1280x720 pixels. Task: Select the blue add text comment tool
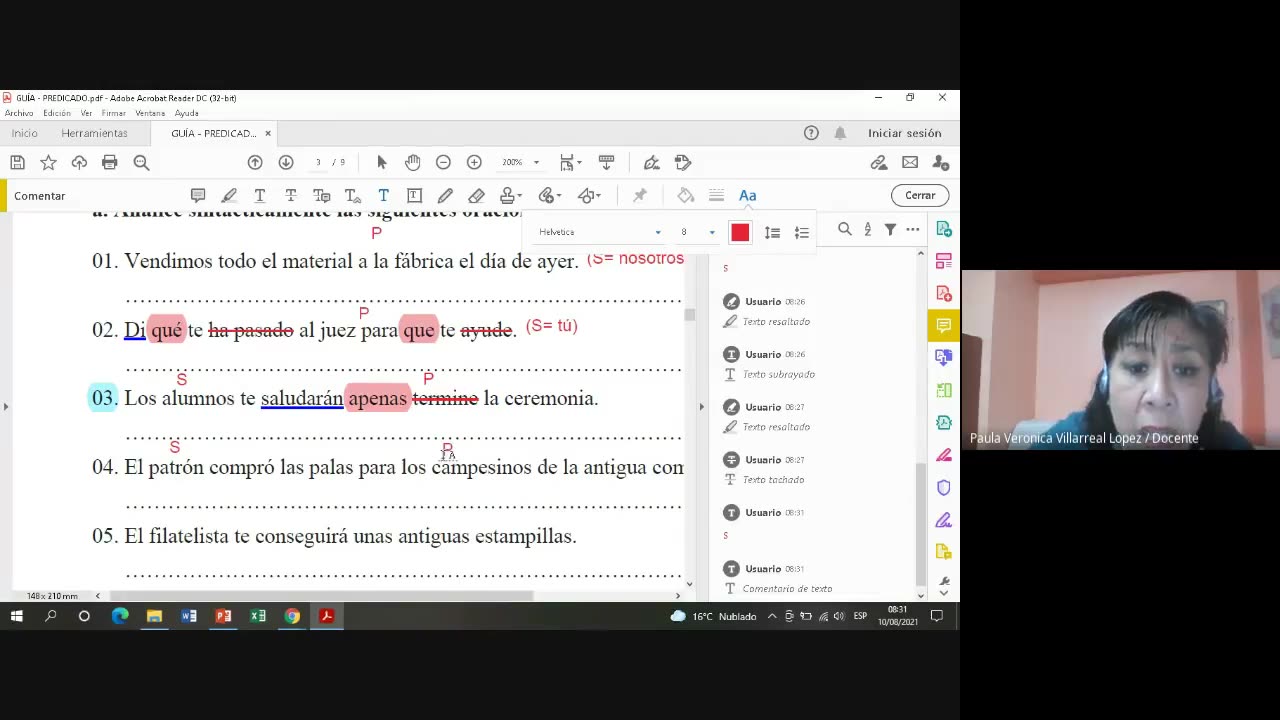383,195
